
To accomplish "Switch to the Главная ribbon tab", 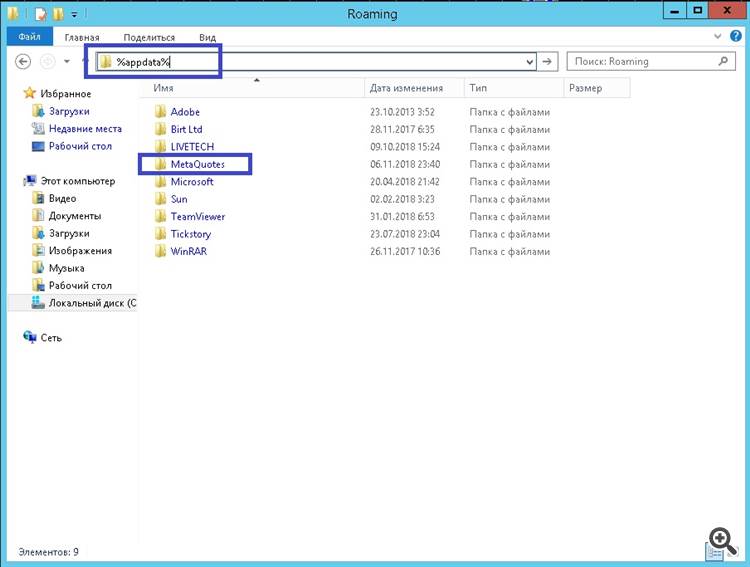I will (x=82, y=37).
